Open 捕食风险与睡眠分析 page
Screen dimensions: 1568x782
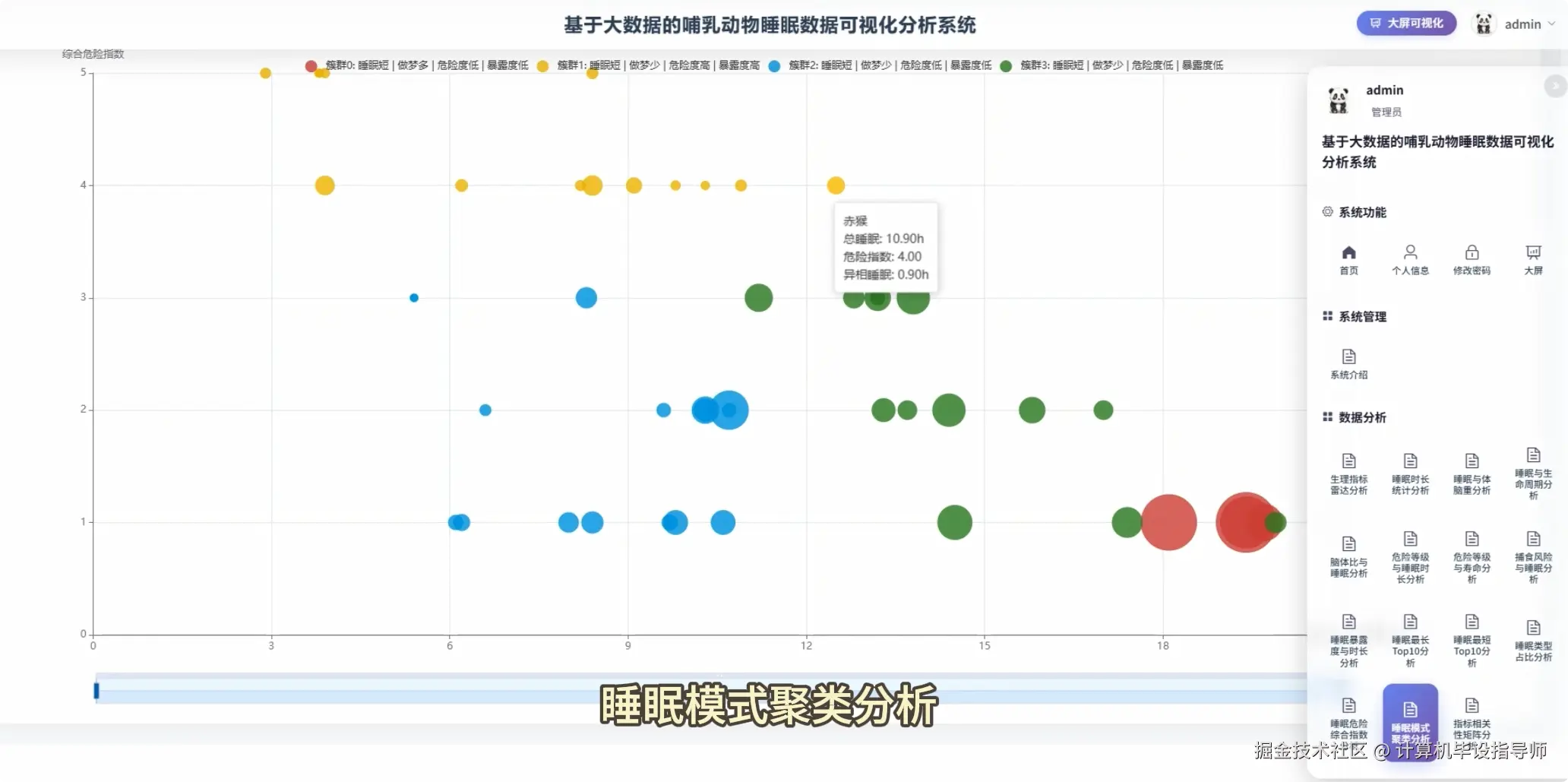1533,557
